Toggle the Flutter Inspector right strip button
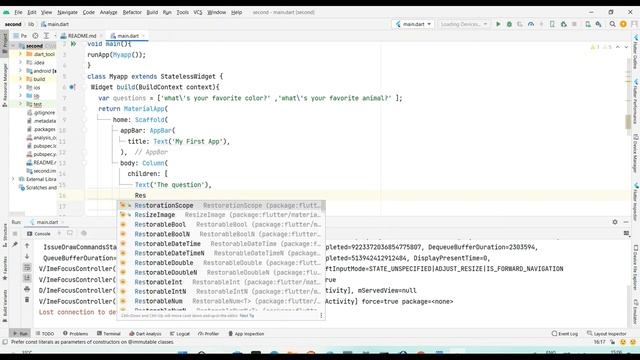 click(x=636, y=202)
